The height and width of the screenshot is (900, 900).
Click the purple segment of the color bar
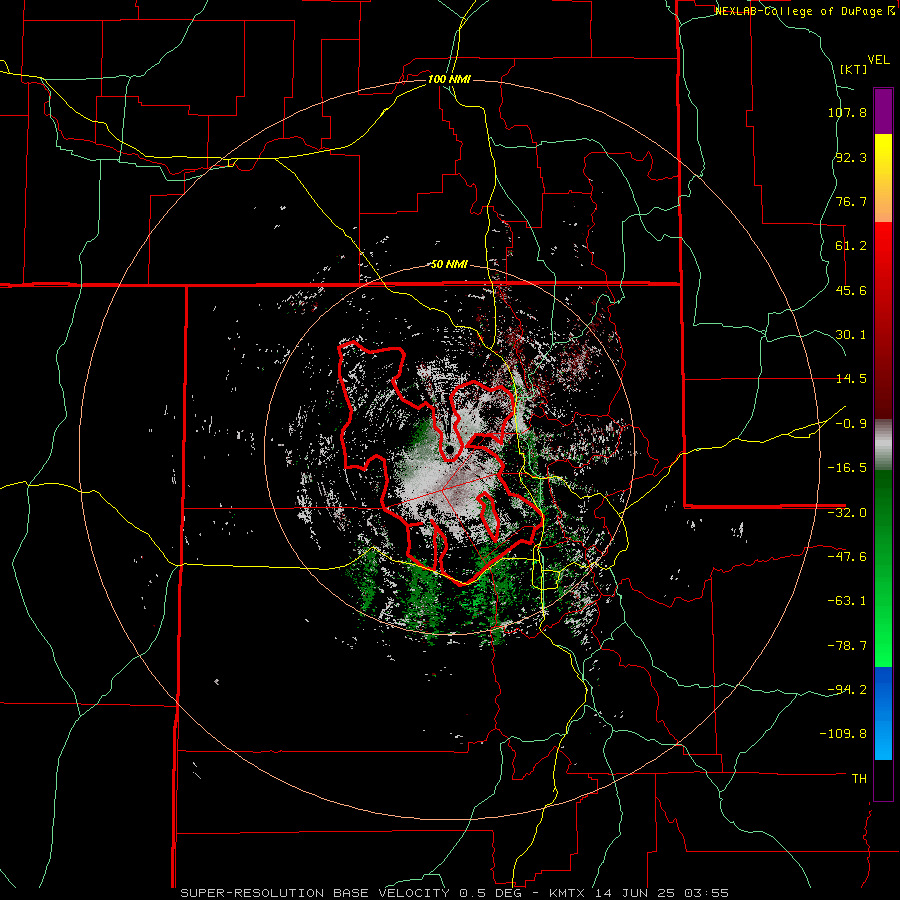coord(883,111)
